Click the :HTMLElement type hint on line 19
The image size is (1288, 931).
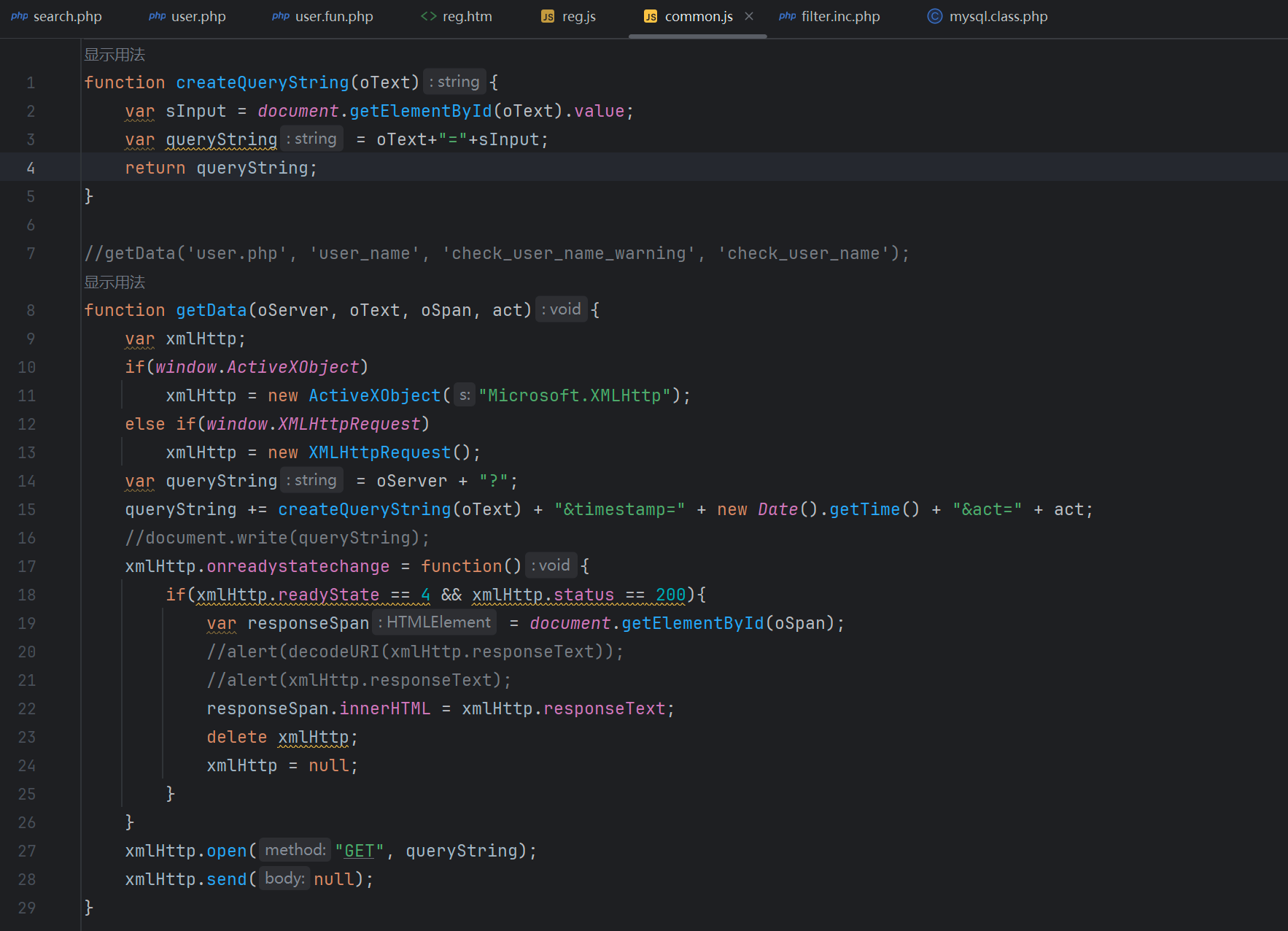click(435, 622)
